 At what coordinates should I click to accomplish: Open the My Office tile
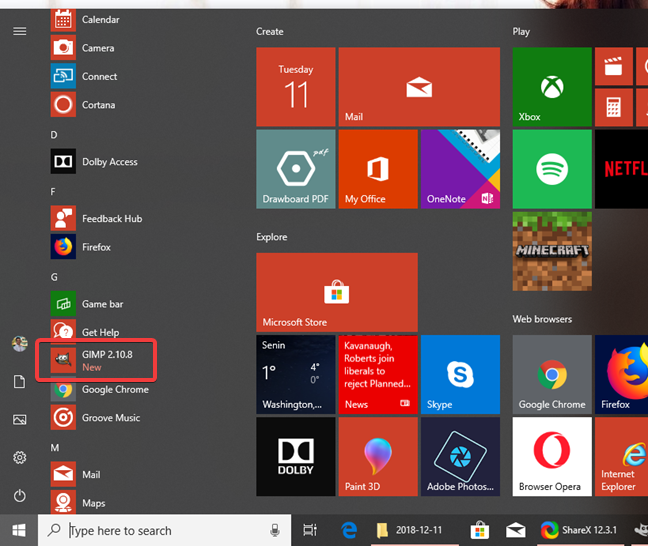click(378, 169)
